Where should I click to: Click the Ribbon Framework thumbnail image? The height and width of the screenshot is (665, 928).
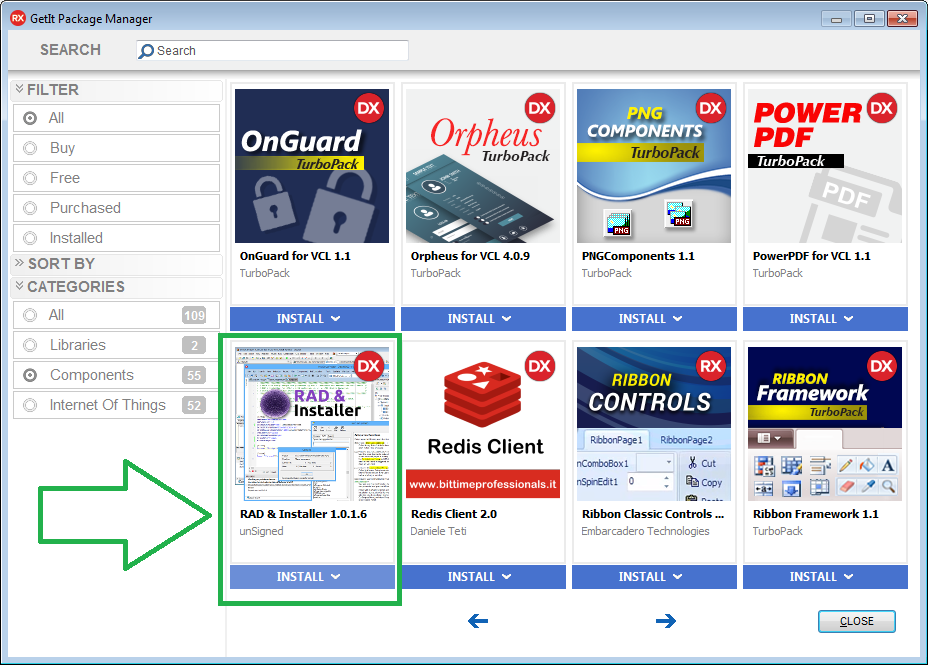coord(825,424)
